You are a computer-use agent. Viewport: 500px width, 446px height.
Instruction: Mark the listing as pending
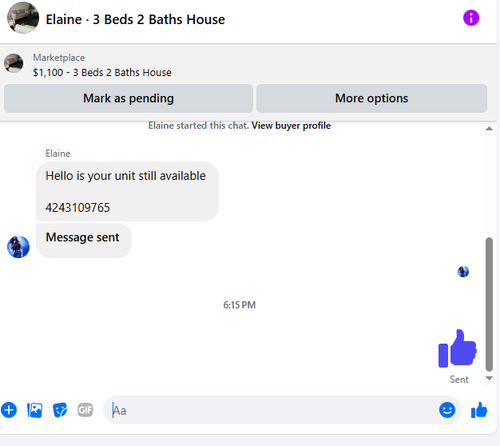point(128,98)
